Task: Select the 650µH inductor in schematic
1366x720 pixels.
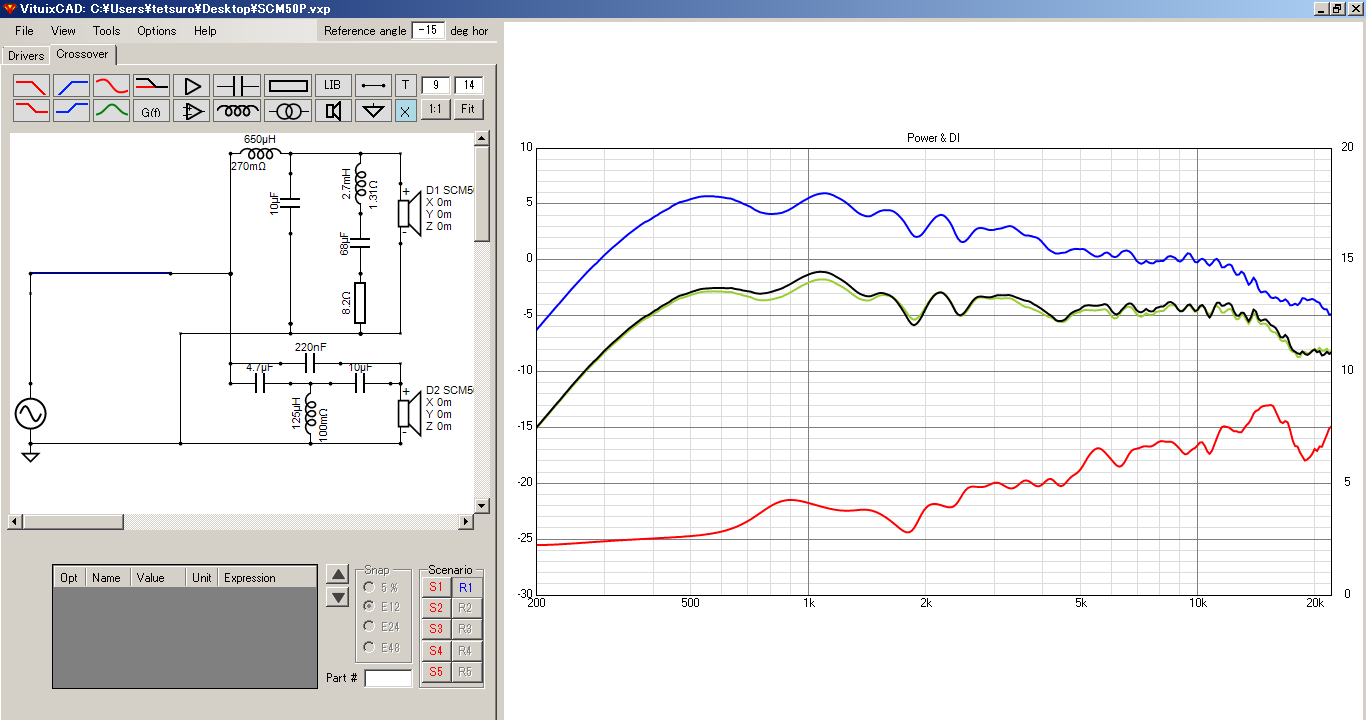Action: (x=262, y=154)
